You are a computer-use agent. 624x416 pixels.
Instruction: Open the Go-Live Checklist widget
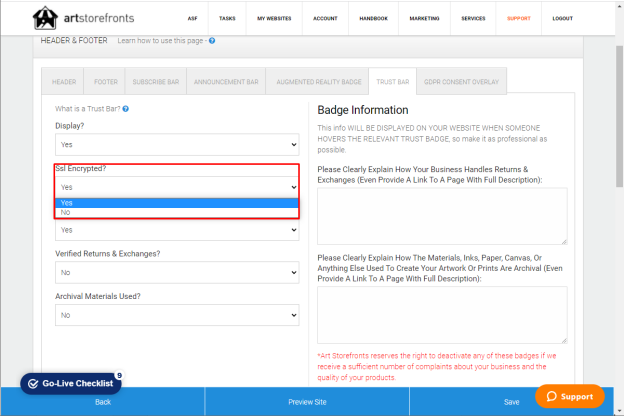[71, 383]
